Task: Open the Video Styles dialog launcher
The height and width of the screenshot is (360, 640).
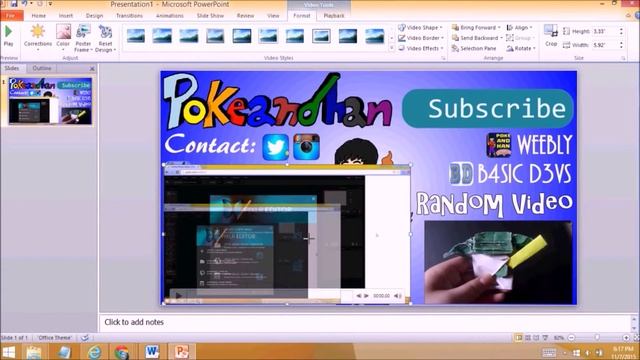Action: tap(443, 58)
